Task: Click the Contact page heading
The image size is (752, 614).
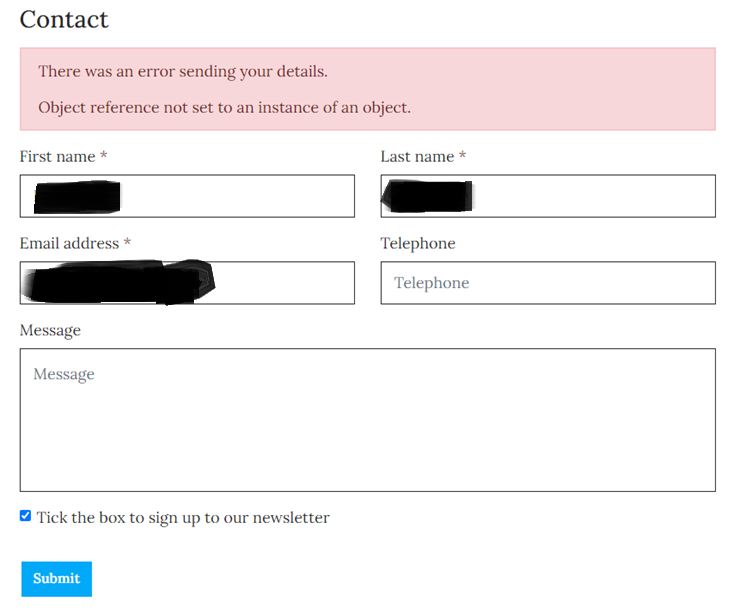Action: 64,20
